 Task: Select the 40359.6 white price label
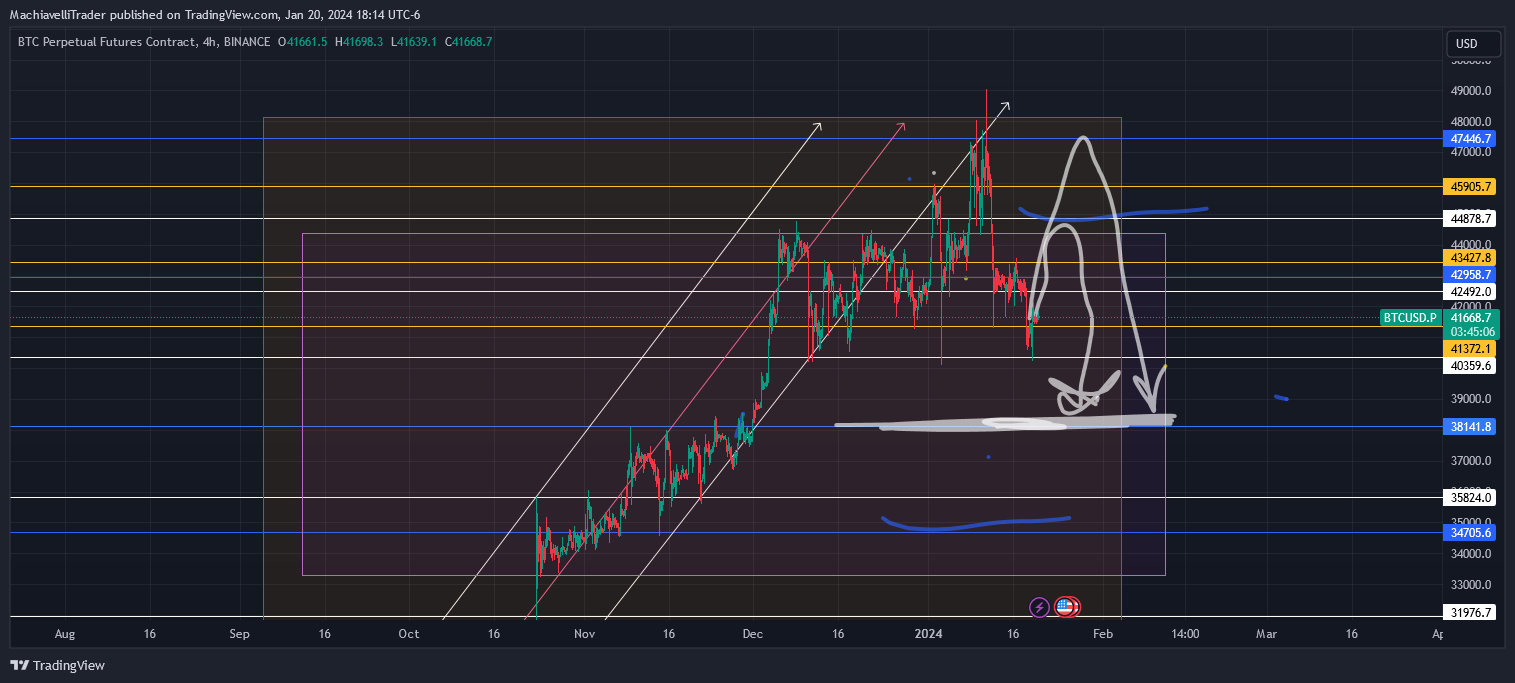(1470, 366)
